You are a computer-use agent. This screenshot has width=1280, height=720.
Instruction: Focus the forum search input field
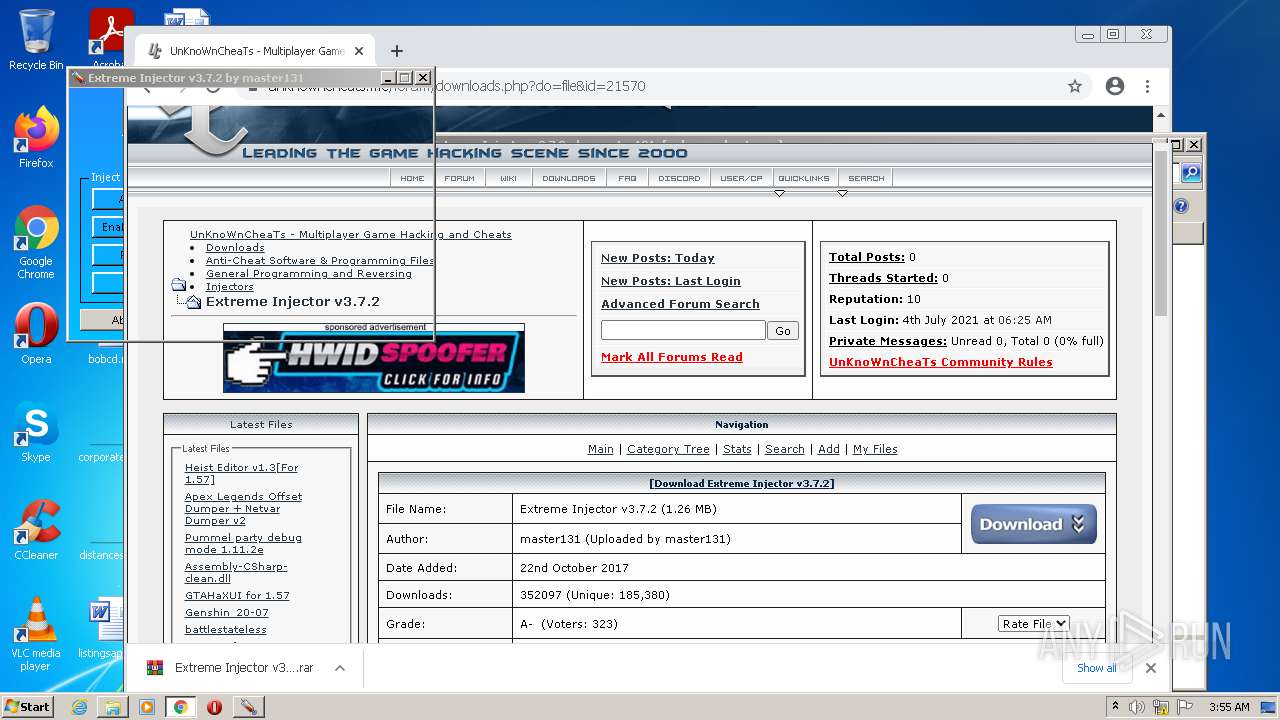[683, 330]
